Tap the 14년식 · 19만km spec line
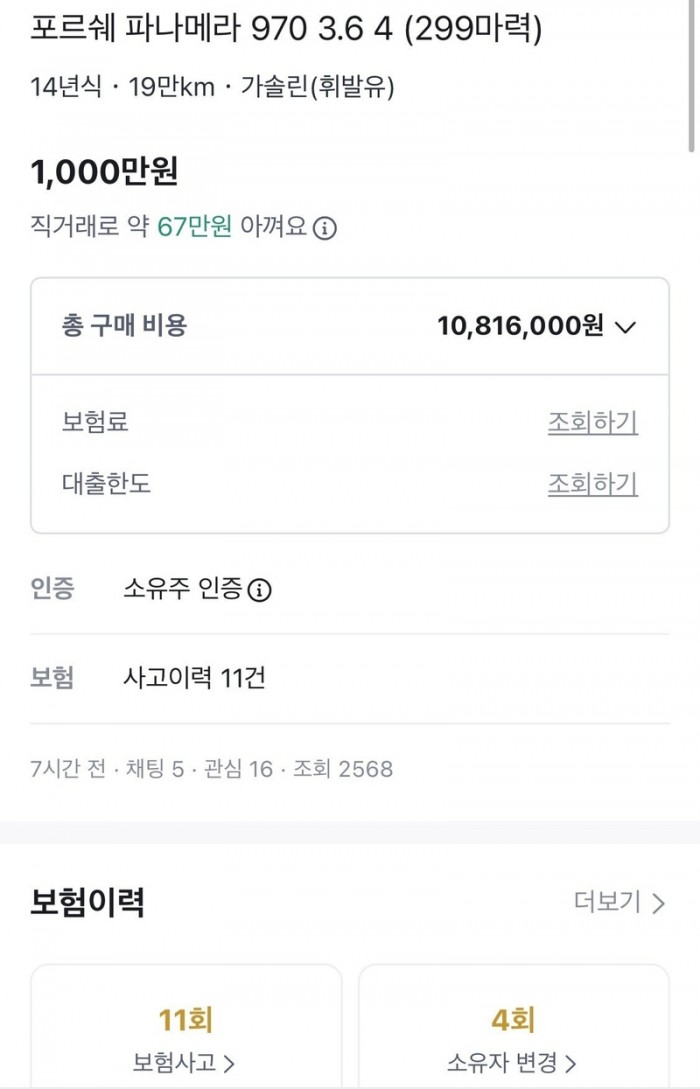The height and width of the screenshot is (1089, 700). [x=122, y=87]
